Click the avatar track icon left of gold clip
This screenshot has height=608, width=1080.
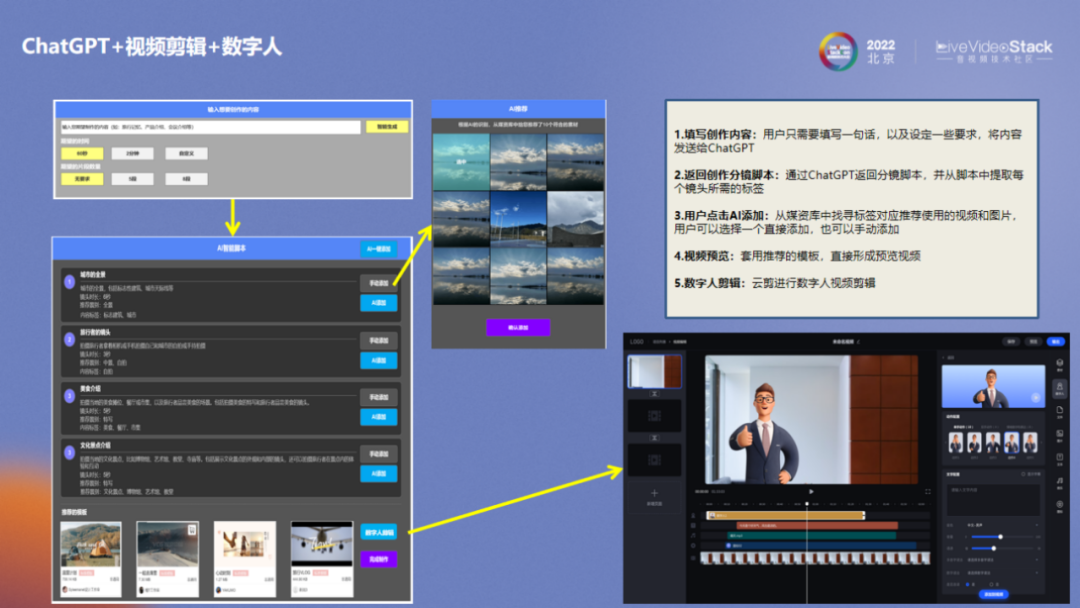[694, 515]
